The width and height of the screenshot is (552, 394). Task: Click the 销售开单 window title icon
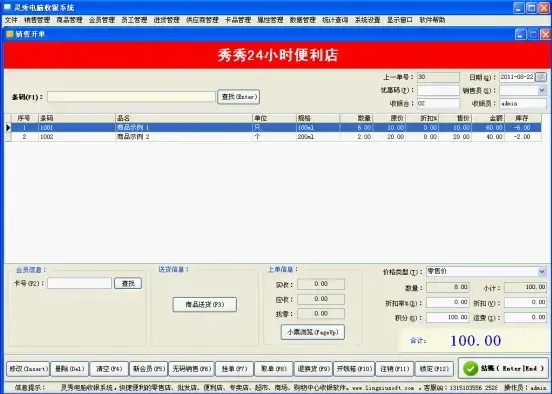(10, 34)
